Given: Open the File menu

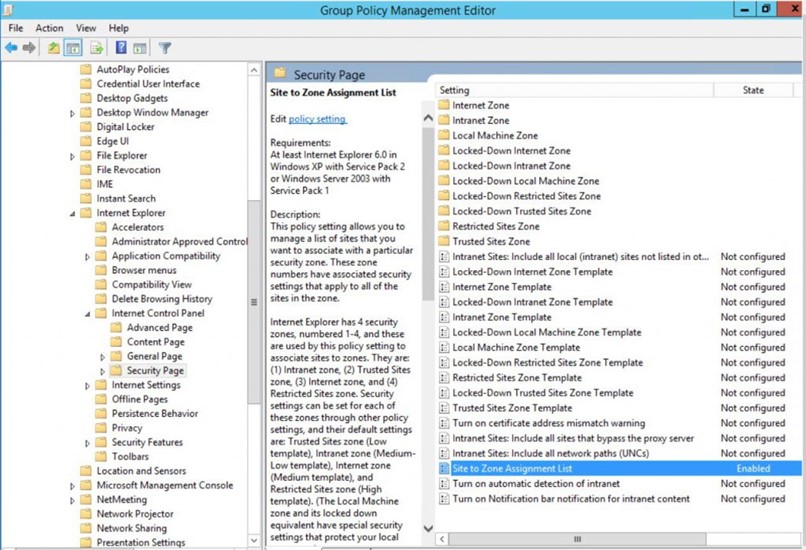Looking at the screenshot, I should click(16, 28).
